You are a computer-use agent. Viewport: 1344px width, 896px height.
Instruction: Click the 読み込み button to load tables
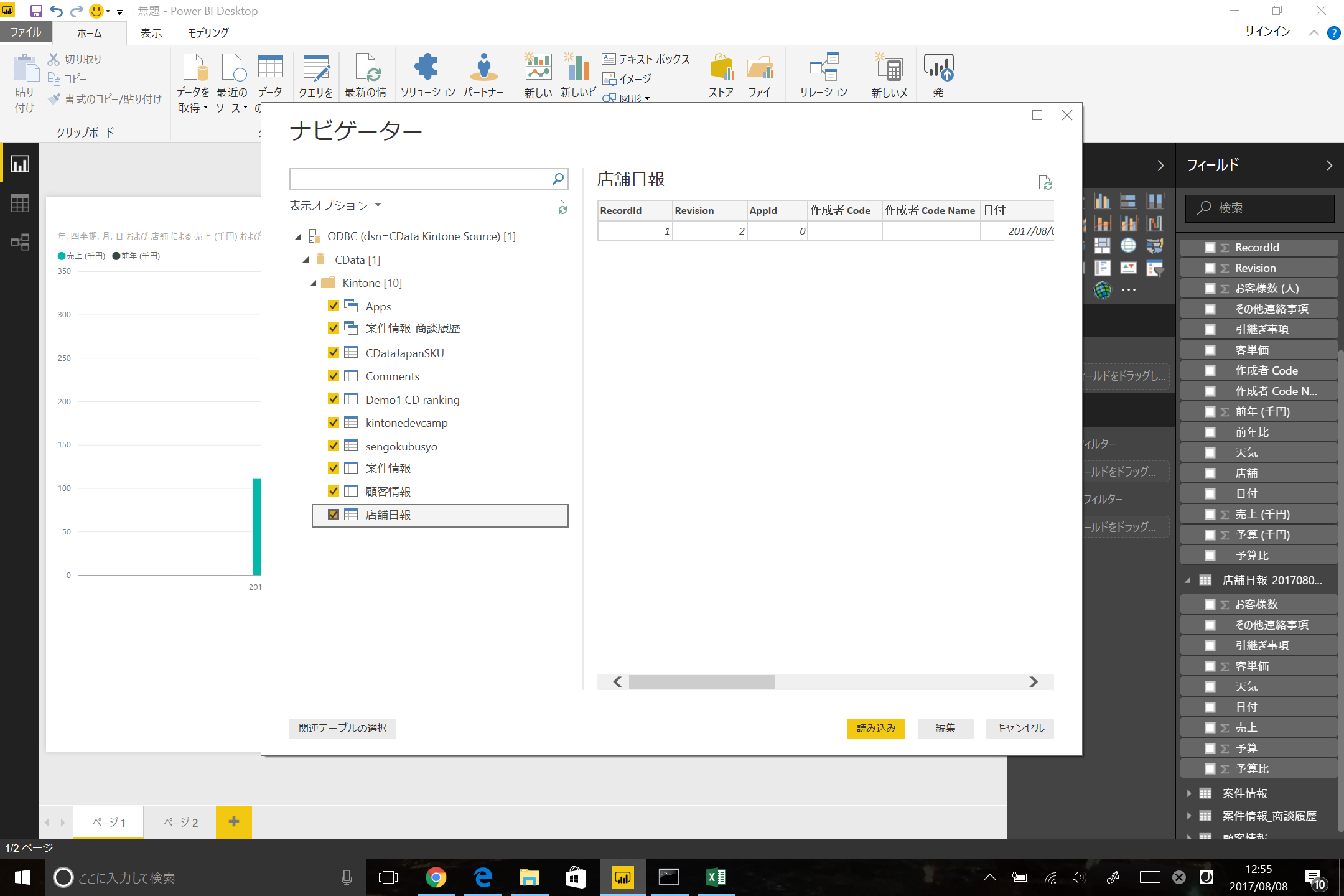pyautogui.click(x=876, y=728)
